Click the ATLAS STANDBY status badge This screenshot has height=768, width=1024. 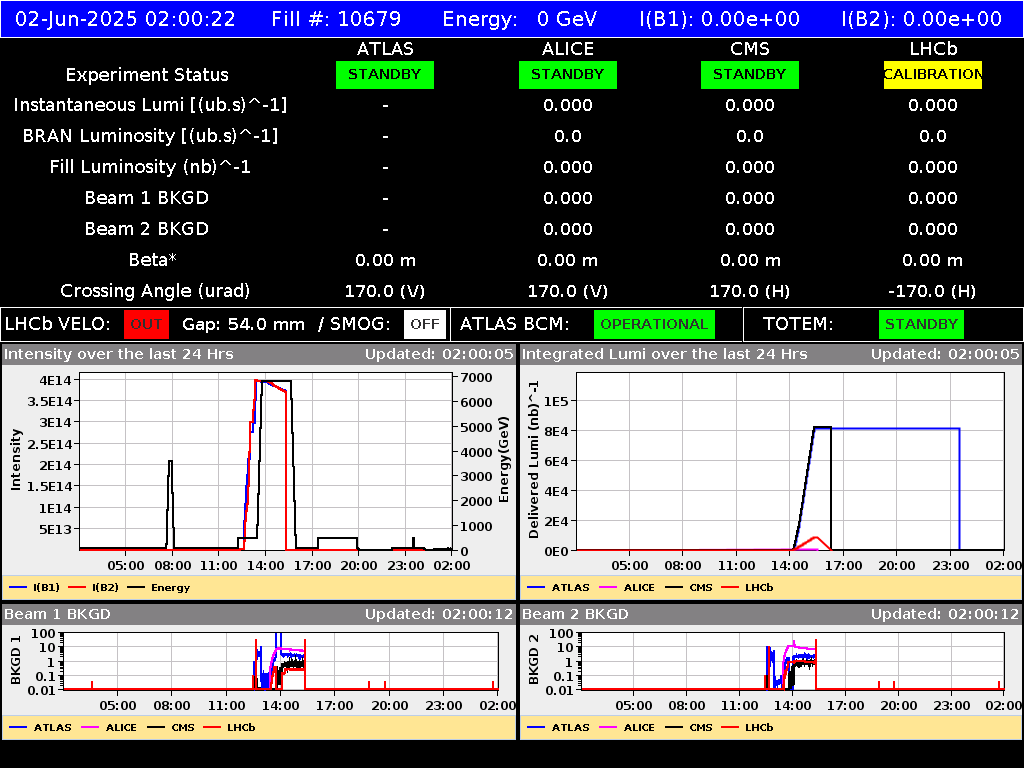[385, 74]
